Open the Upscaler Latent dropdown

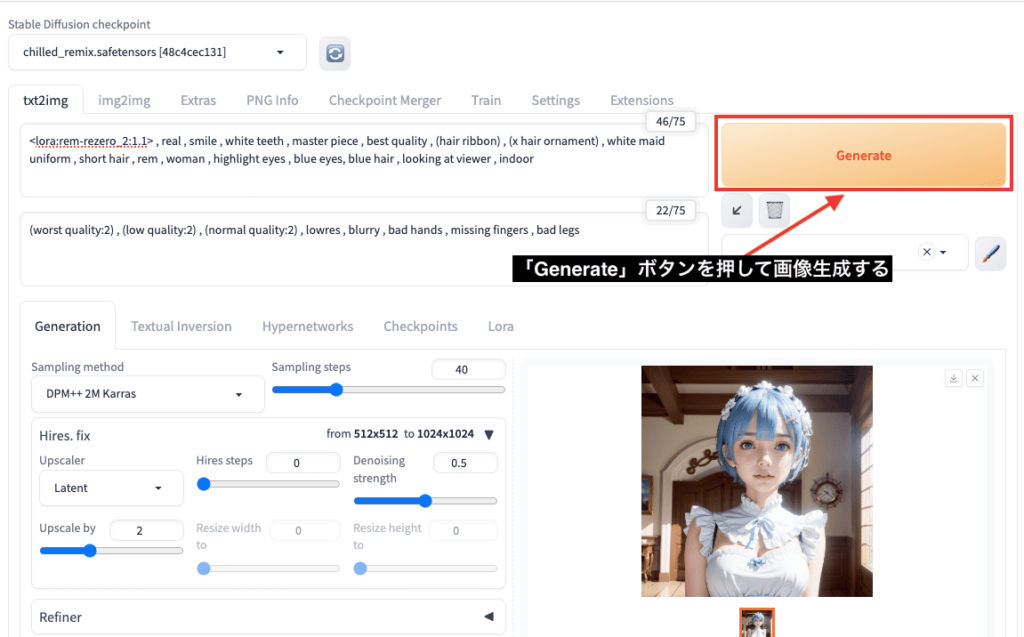pos(111,488)
